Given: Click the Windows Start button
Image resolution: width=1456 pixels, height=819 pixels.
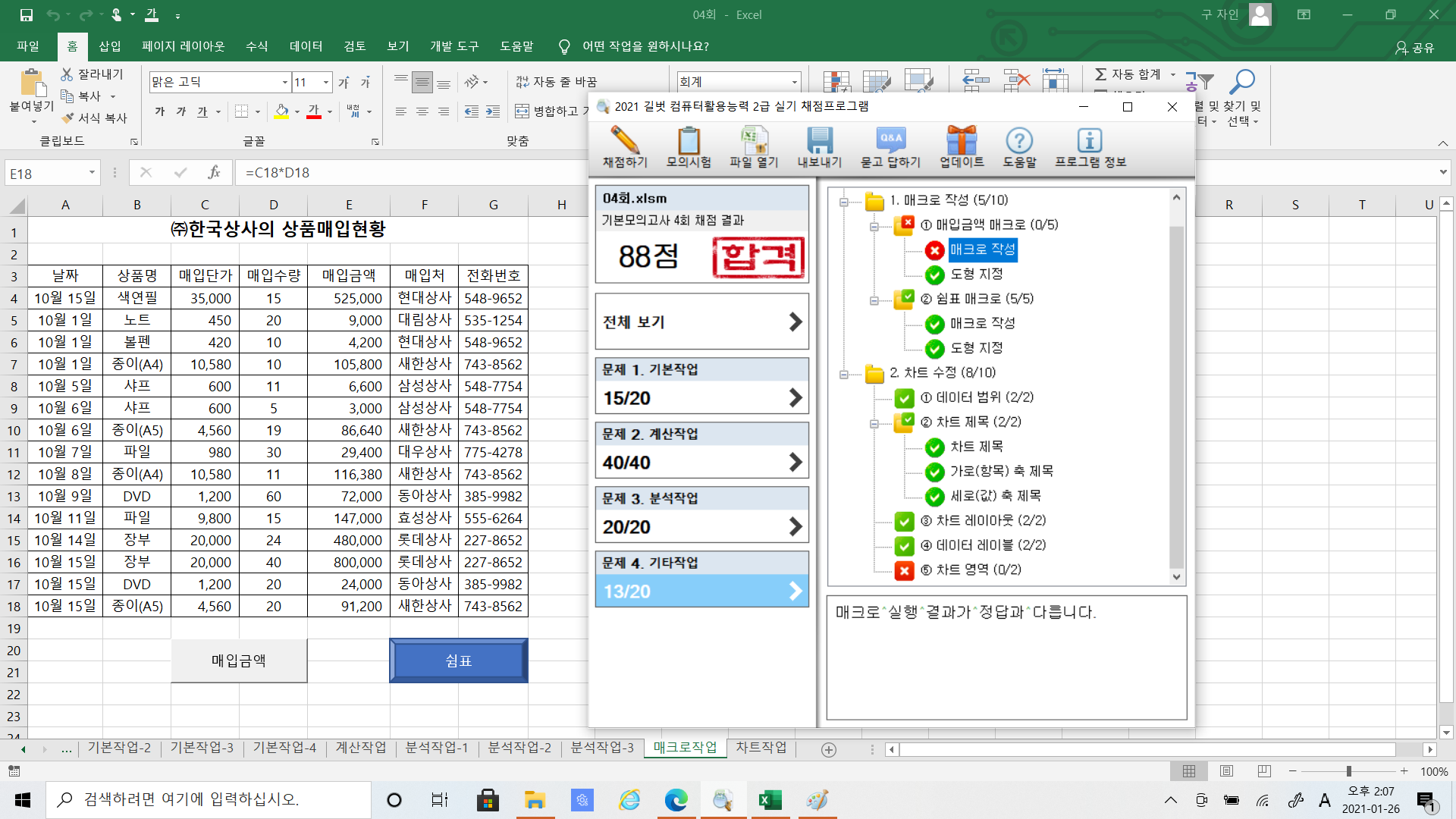Looking at the screenshot, I should click(x=23, y=800).
